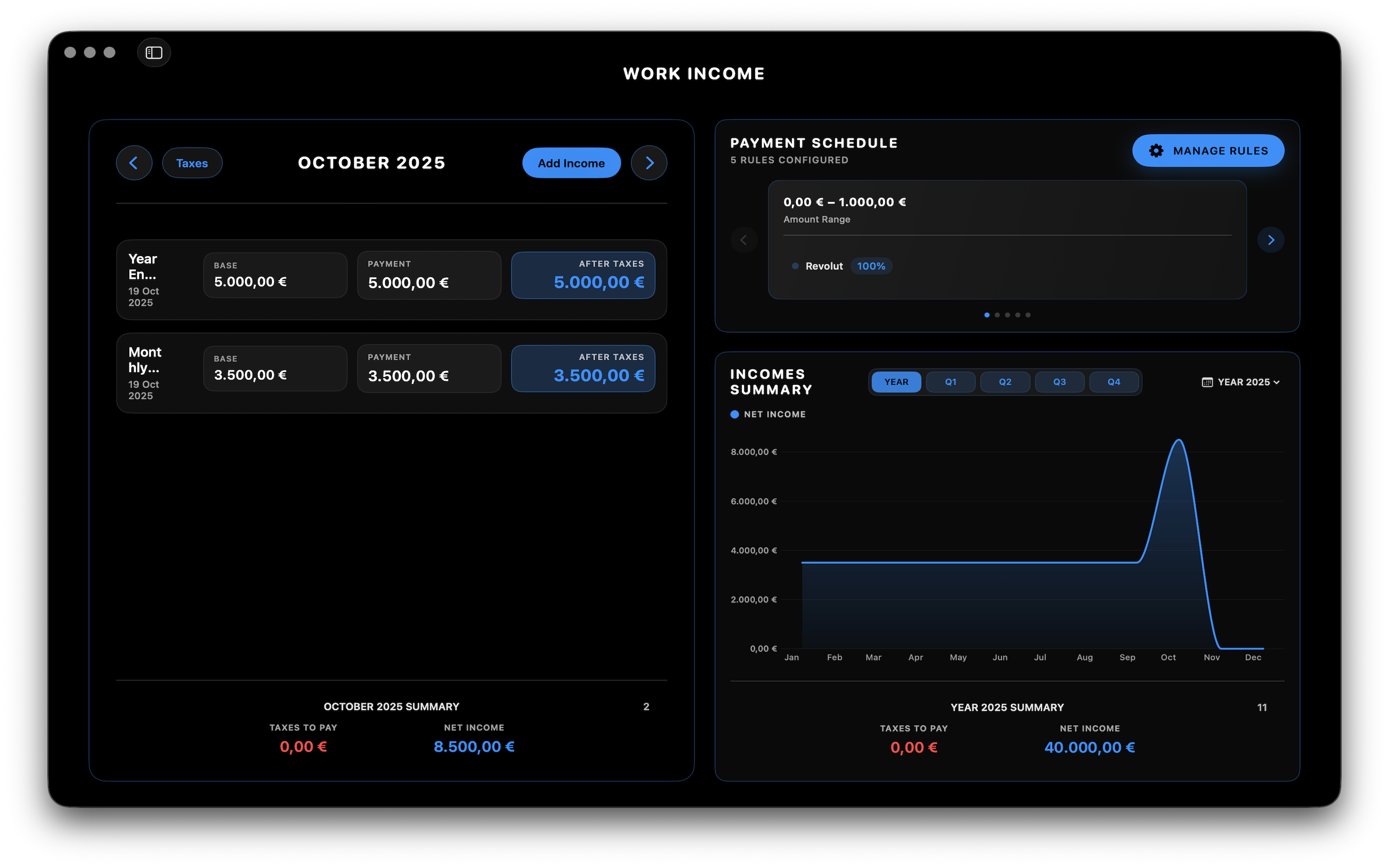Toggle the sidebar panel icon
Screen dimensions: 1389x868
154,52
